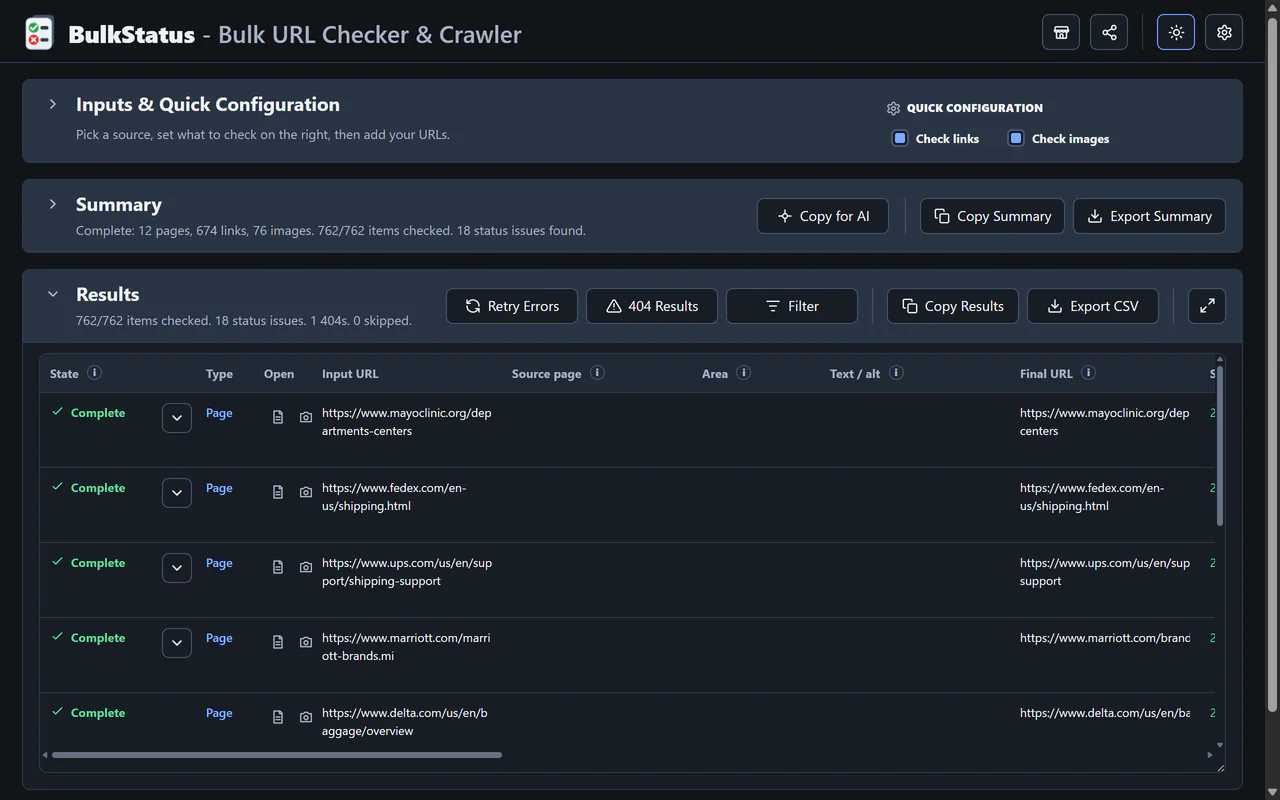Open delta.com row screenshot camera icon
This screenshot has height=800, width=1280.
[306, 717]
